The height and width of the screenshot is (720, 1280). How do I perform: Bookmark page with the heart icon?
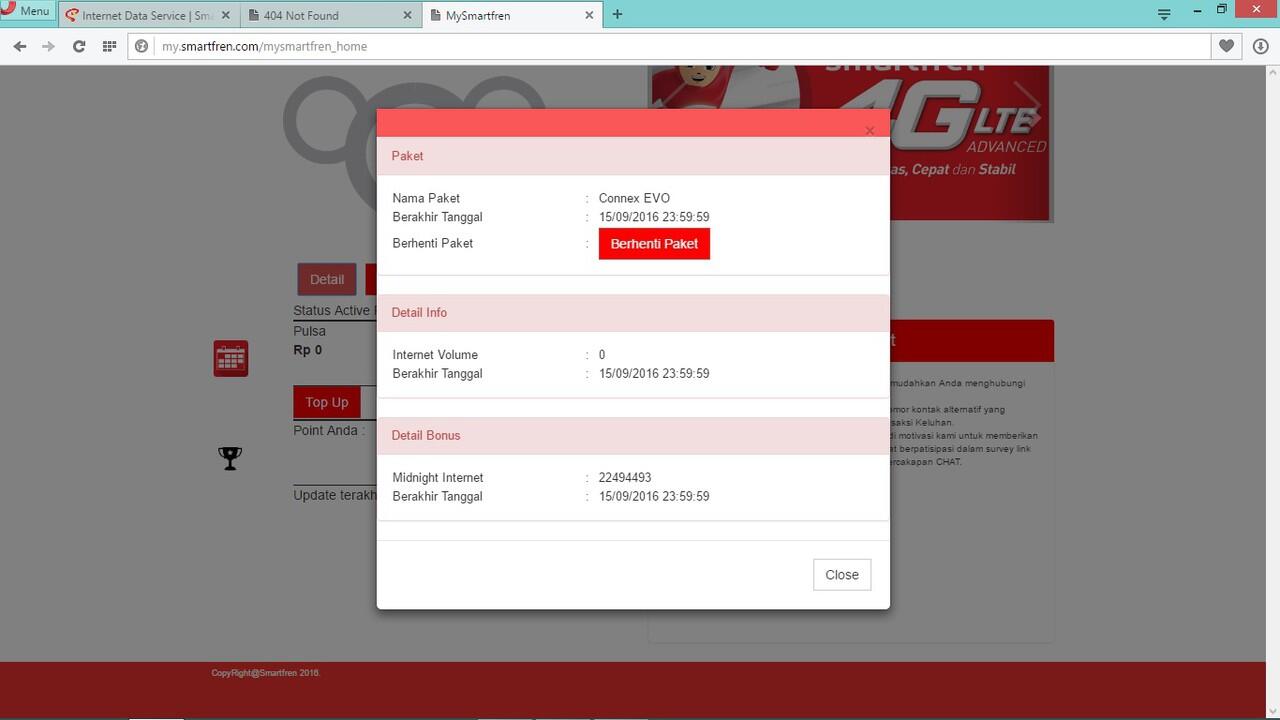tap(1227, 46)
